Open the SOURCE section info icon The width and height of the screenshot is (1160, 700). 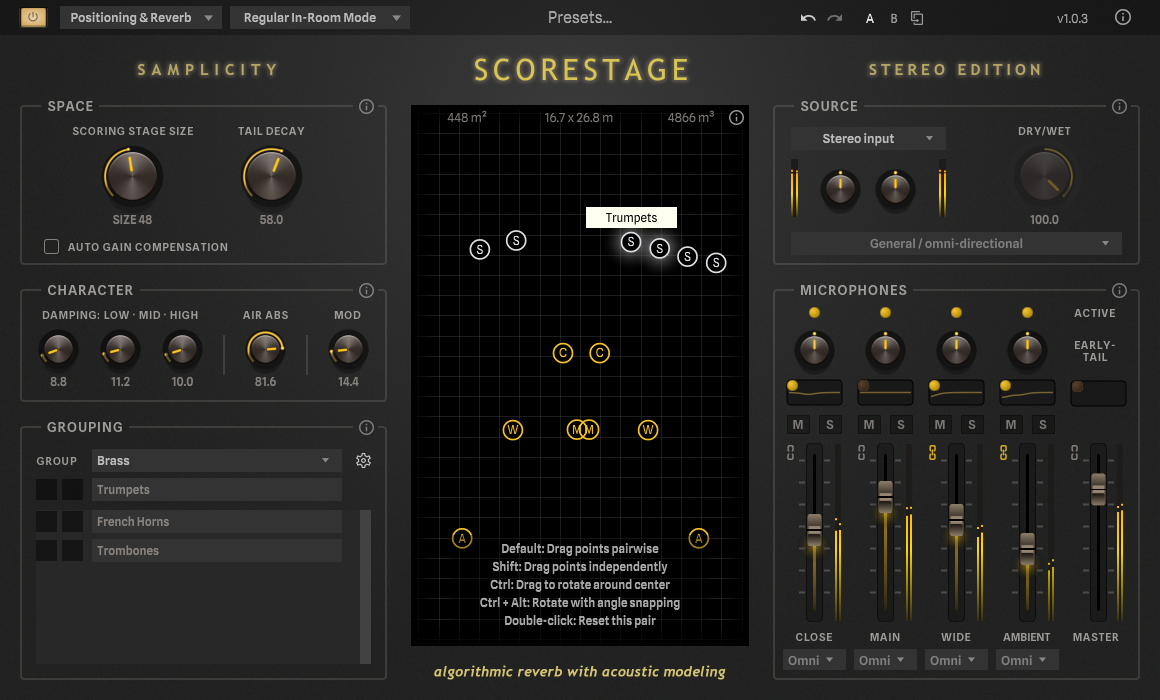(1119, 107)
